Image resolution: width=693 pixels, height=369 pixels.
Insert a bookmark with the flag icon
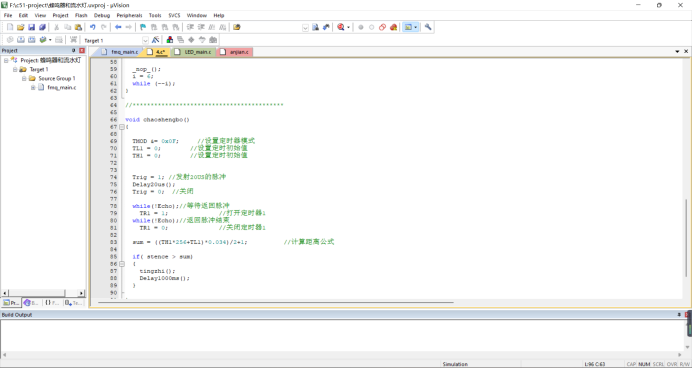pos(143,27)
